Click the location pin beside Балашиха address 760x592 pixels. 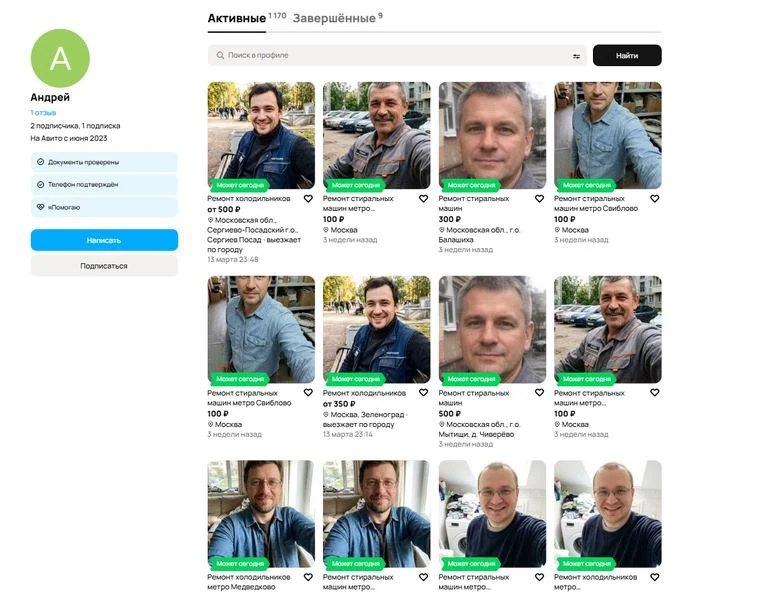point(442,230)
